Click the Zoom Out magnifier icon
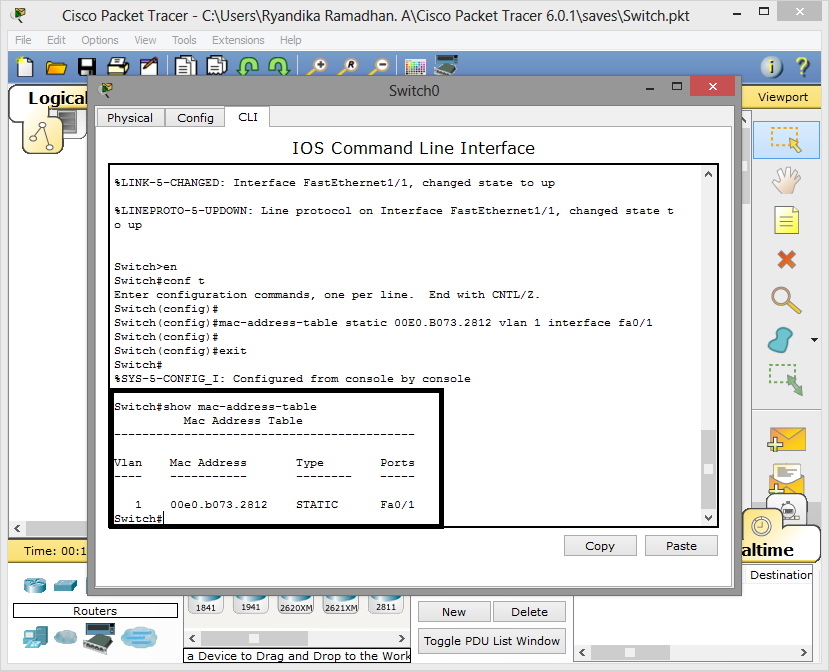This screenshot has width=829, height=671. [380, 67]
